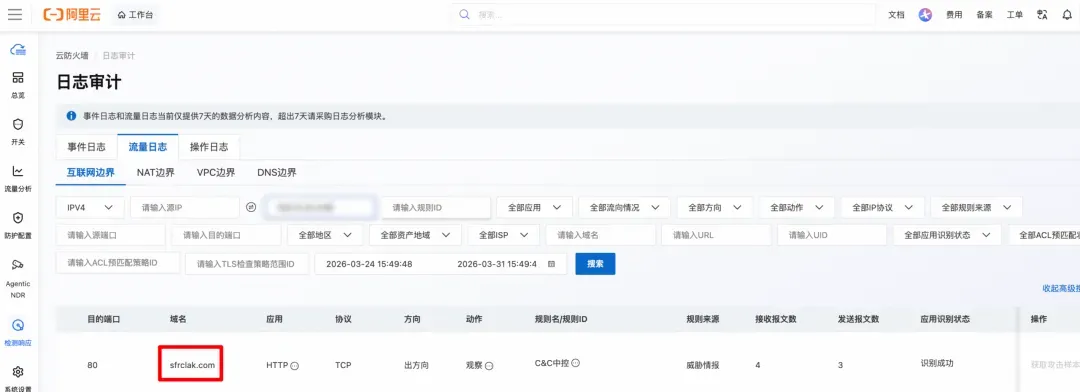The height and width of the screenshot is (392, 1080).
Task: Click the 请输入源端口 field
Action: [111, 235]
